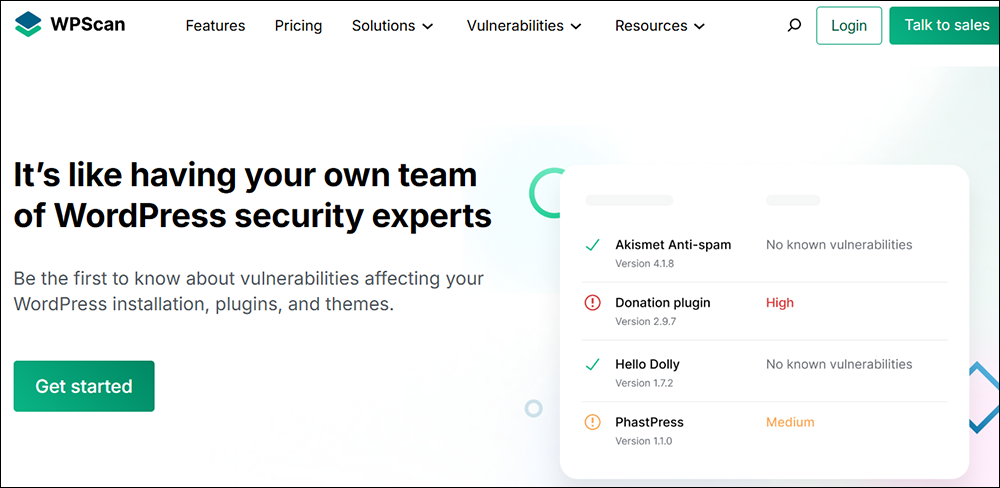Select the Hello Dolly plugin name
The image size is (1000, 488).
tap(647, 364)
